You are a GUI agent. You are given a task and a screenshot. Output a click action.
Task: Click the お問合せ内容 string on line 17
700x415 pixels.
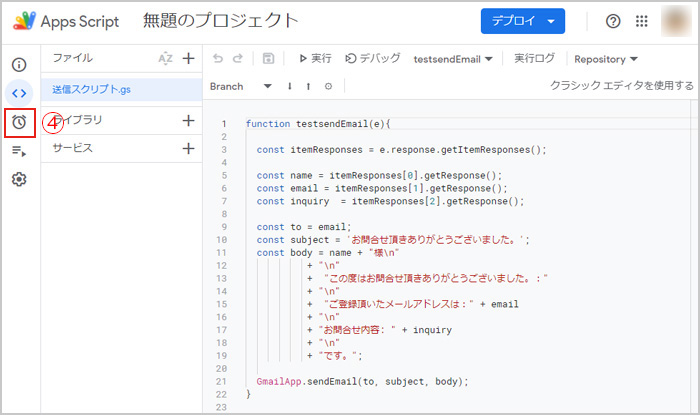click(357, 330)
